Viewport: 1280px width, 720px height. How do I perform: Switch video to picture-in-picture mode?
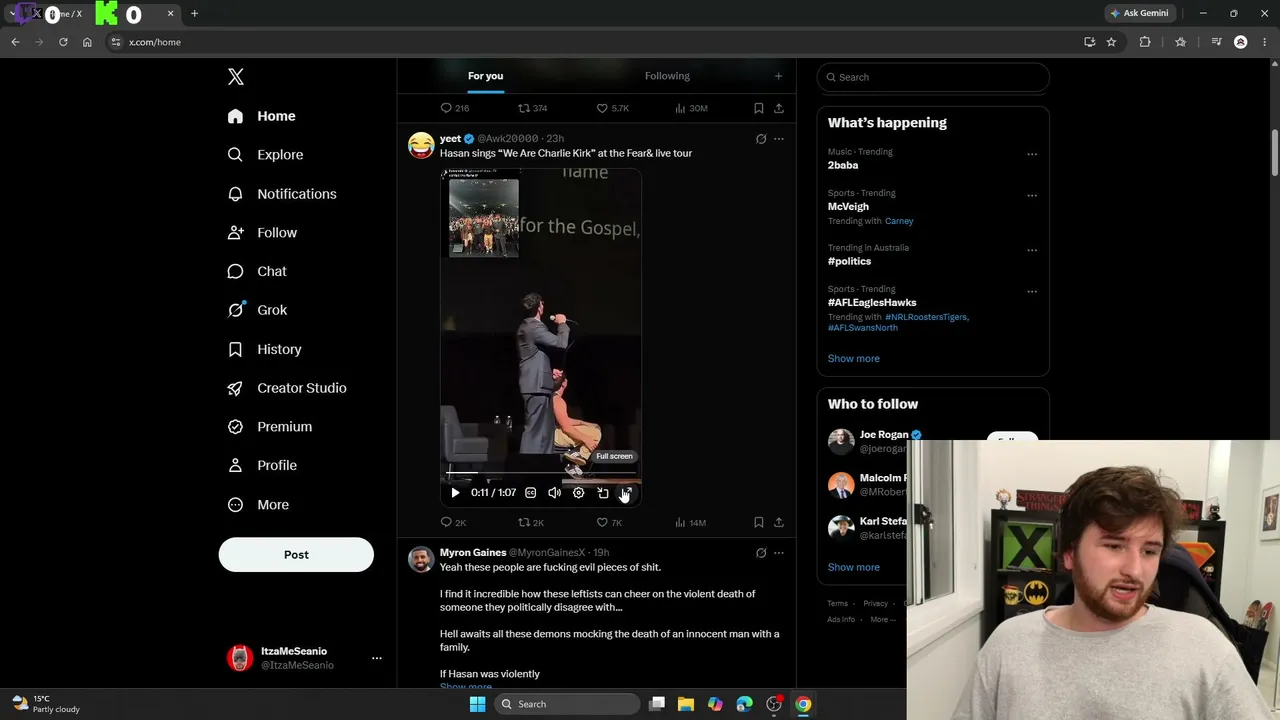point(603,493)
